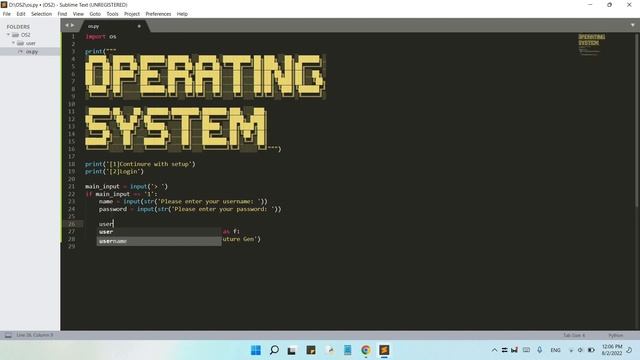Choose 'username' autocomplete suggestion

coord(159,241)
